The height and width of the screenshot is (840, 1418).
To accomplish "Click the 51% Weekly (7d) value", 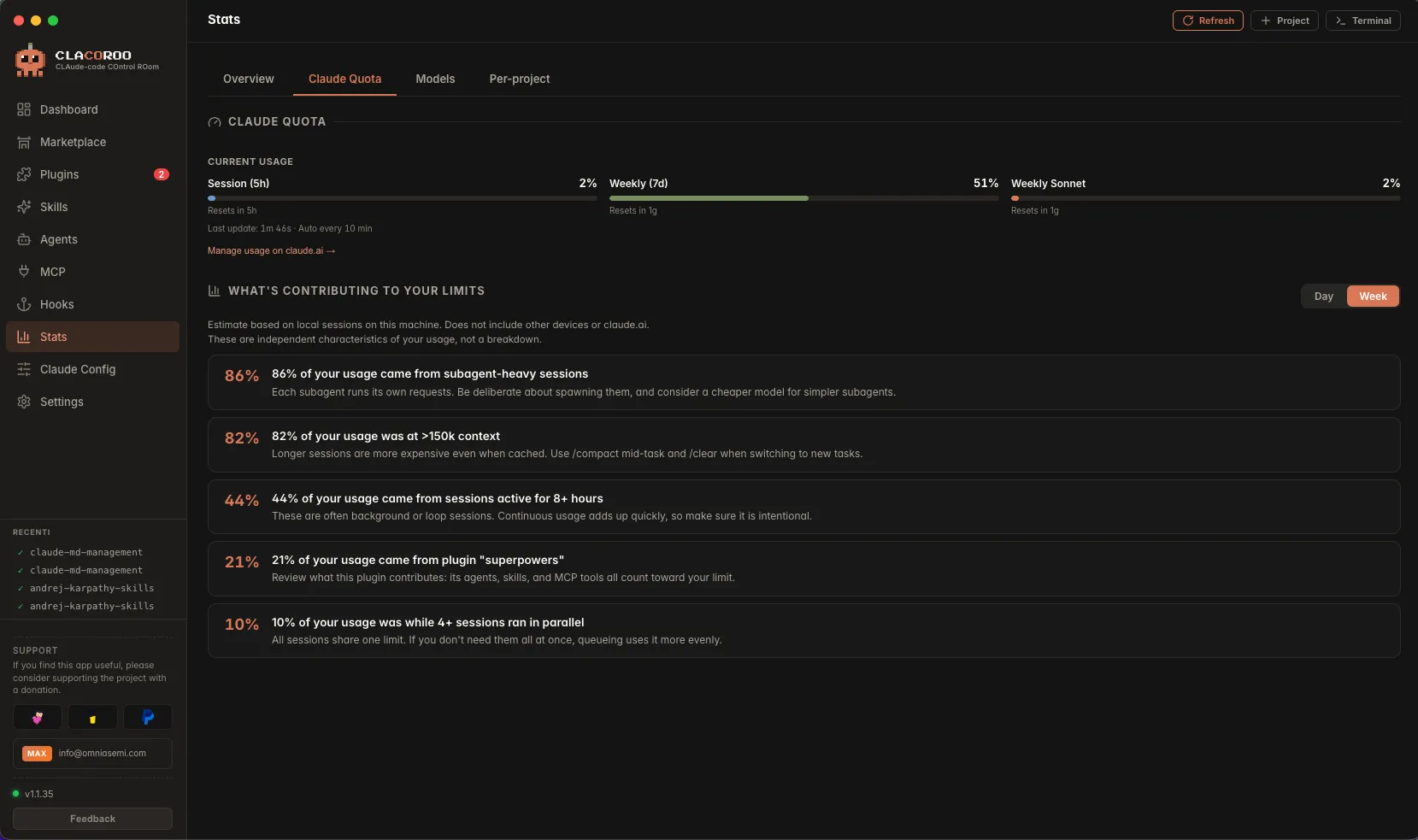I will [x=986, y=184].
